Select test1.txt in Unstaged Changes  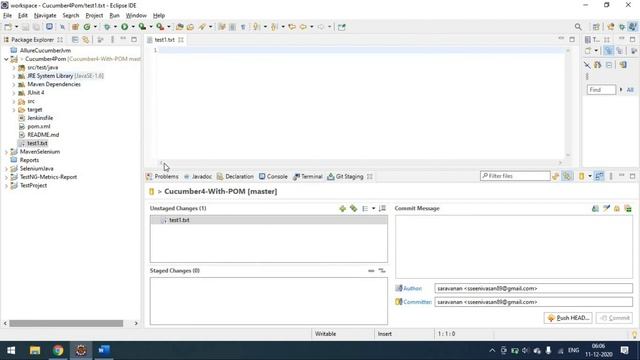[x=269, y=220]
